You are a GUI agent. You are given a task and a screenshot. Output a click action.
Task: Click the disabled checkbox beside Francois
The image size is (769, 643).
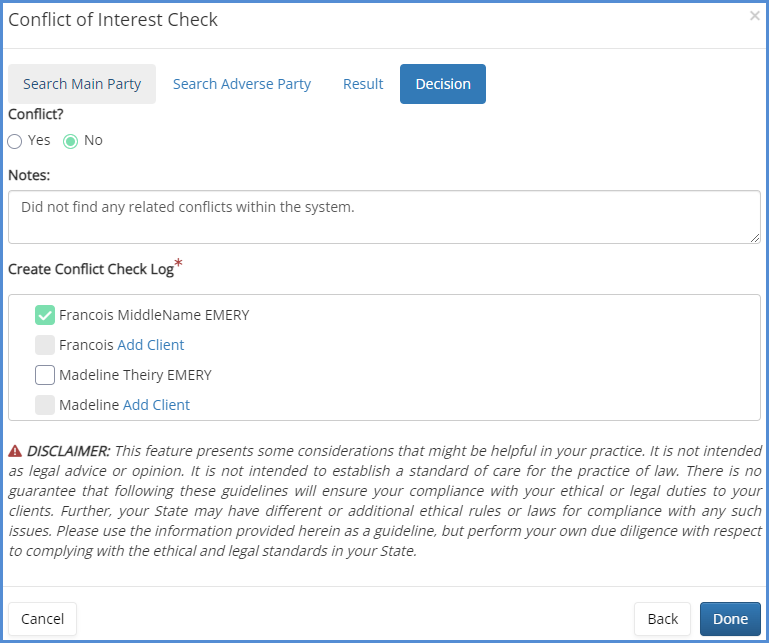pyautogui.click(x=45, y=345)
